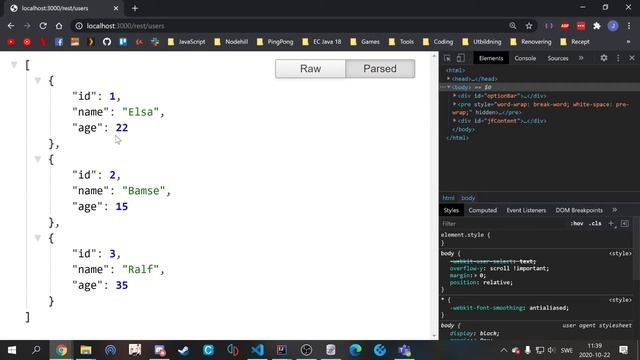Collapse the root JSON array
The height and width of the screenshot is (360, 640).
14,64
